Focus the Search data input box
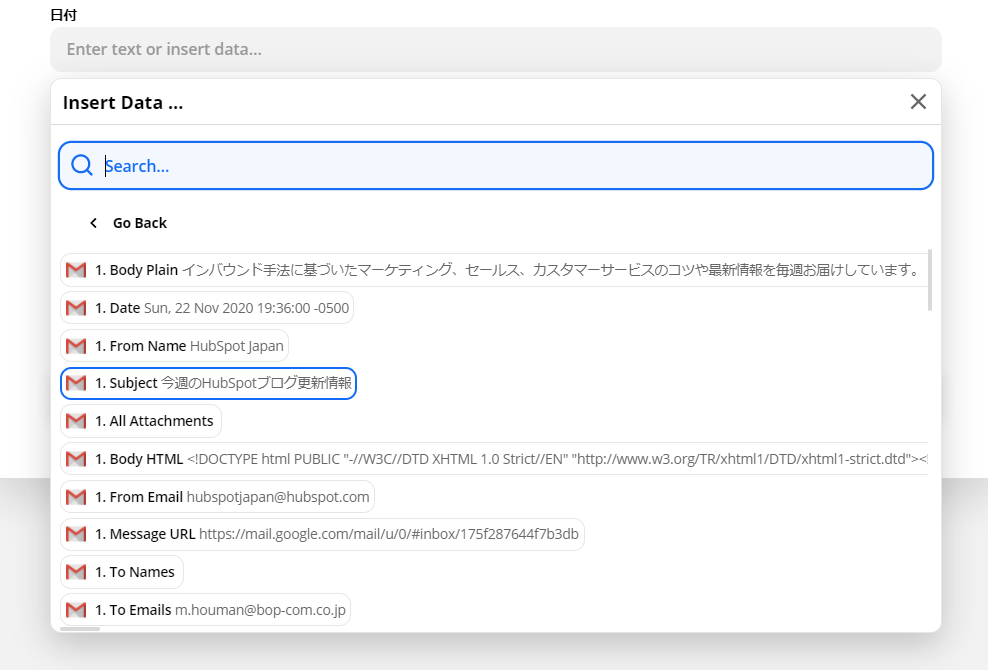The height and width of the screenshot is (670, 988). pos(510,166)
